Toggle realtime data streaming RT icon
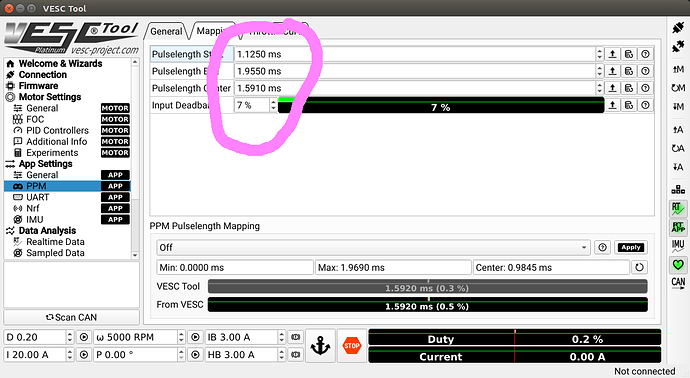The image size is (690, 378). pos(678,208)
